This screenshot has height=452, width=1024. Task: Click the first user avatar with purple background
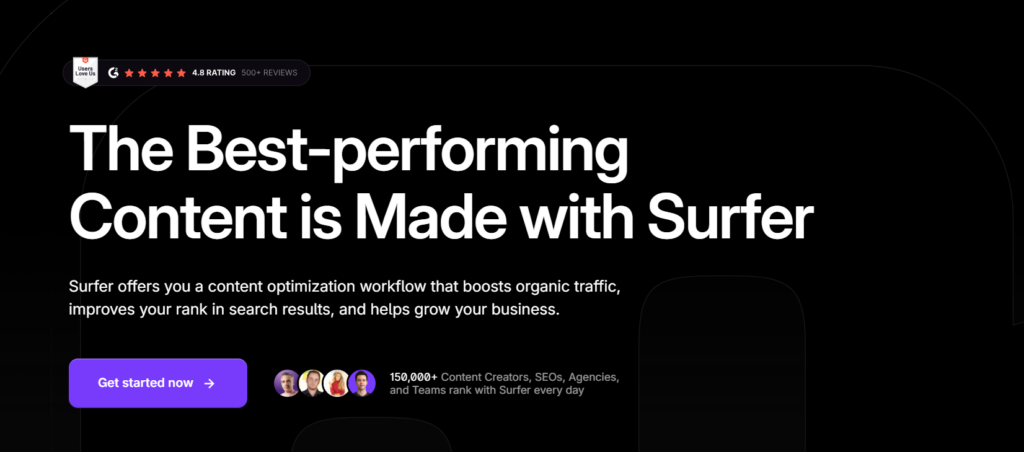tap(287, 383)
